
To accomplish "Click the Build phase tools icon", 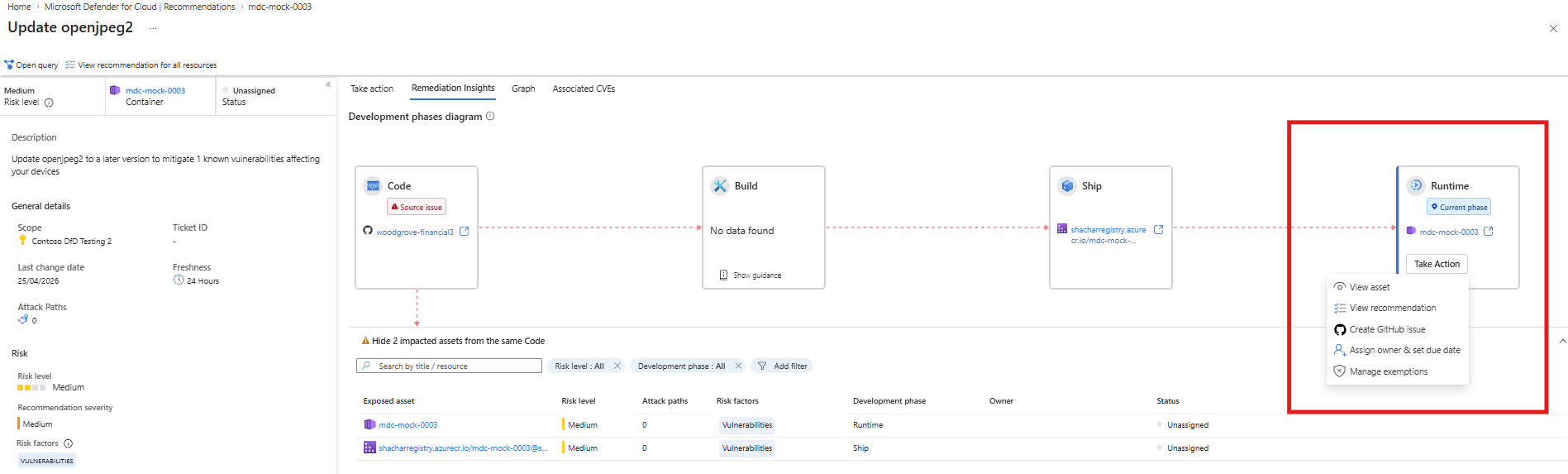I will [721, 186].
